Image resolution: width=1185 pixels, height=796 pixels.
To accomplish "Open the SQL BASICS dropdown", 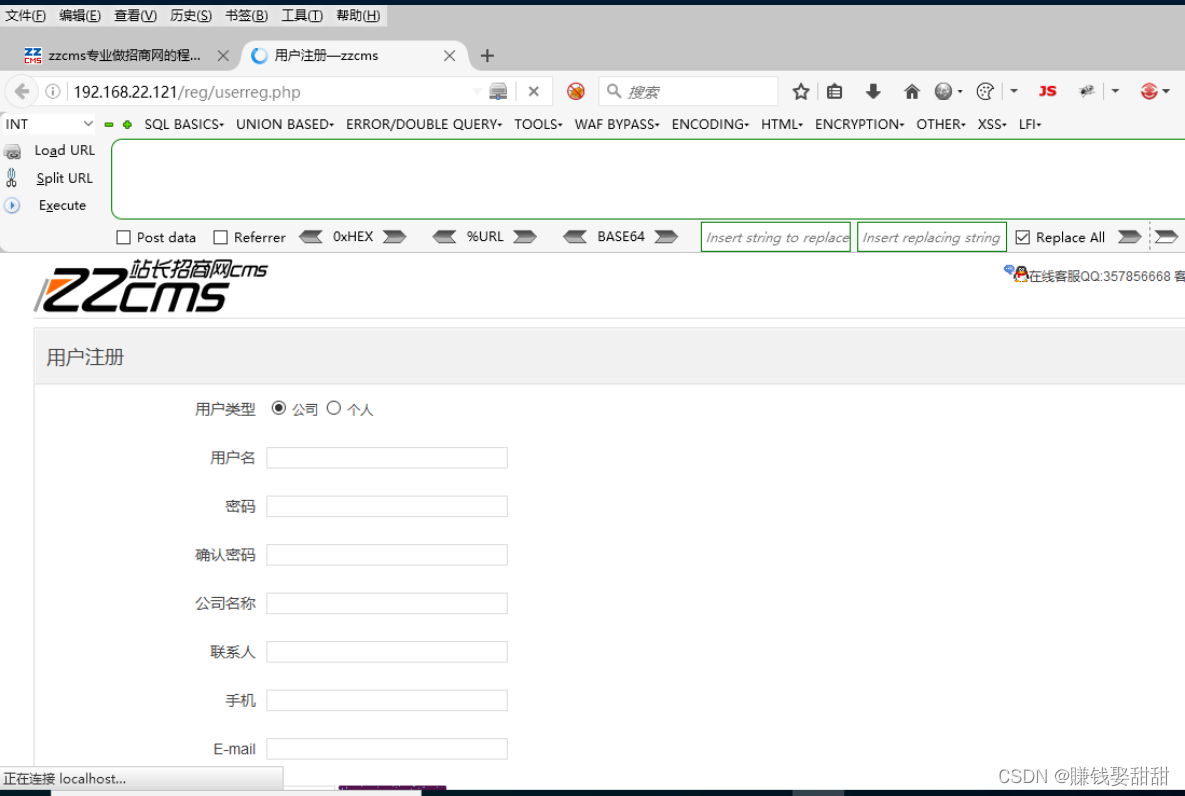I will pyautogui.click(x=184, y=124).
